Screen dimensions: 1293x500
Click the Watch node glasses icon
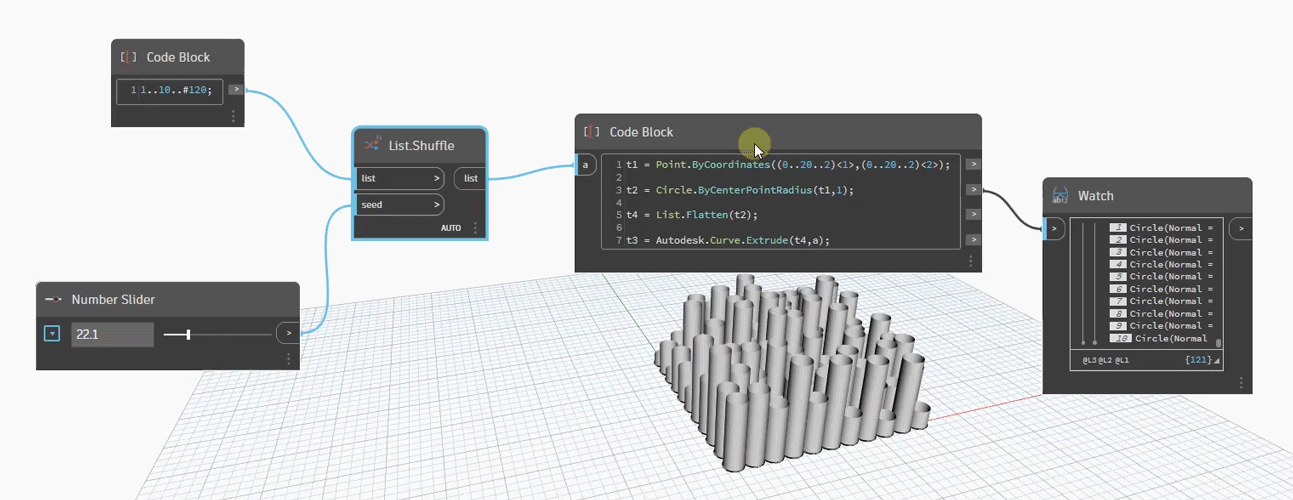click(1061, 196)
